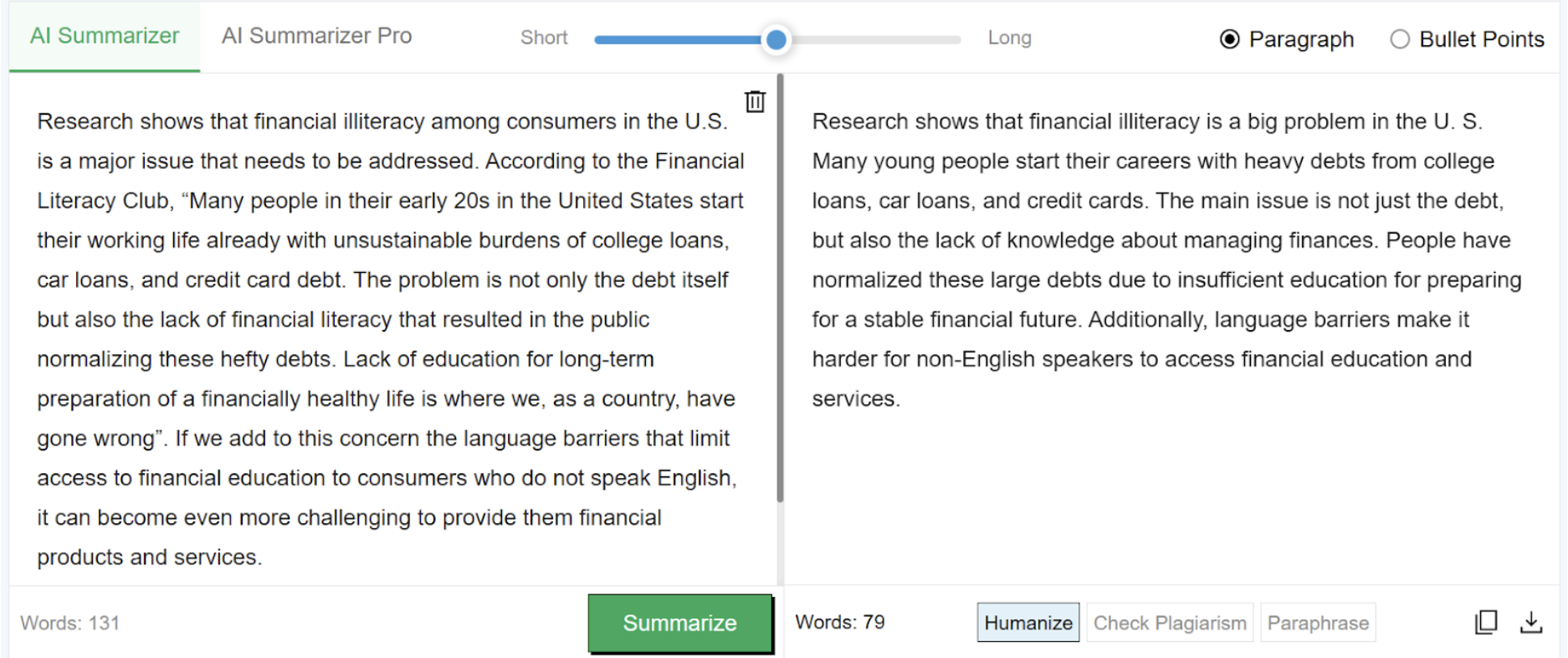Switch to the AI Summarizer Pro tab
Viewport: 1568px width, 658px height.
pyautogui.click(x=316, y=36)
